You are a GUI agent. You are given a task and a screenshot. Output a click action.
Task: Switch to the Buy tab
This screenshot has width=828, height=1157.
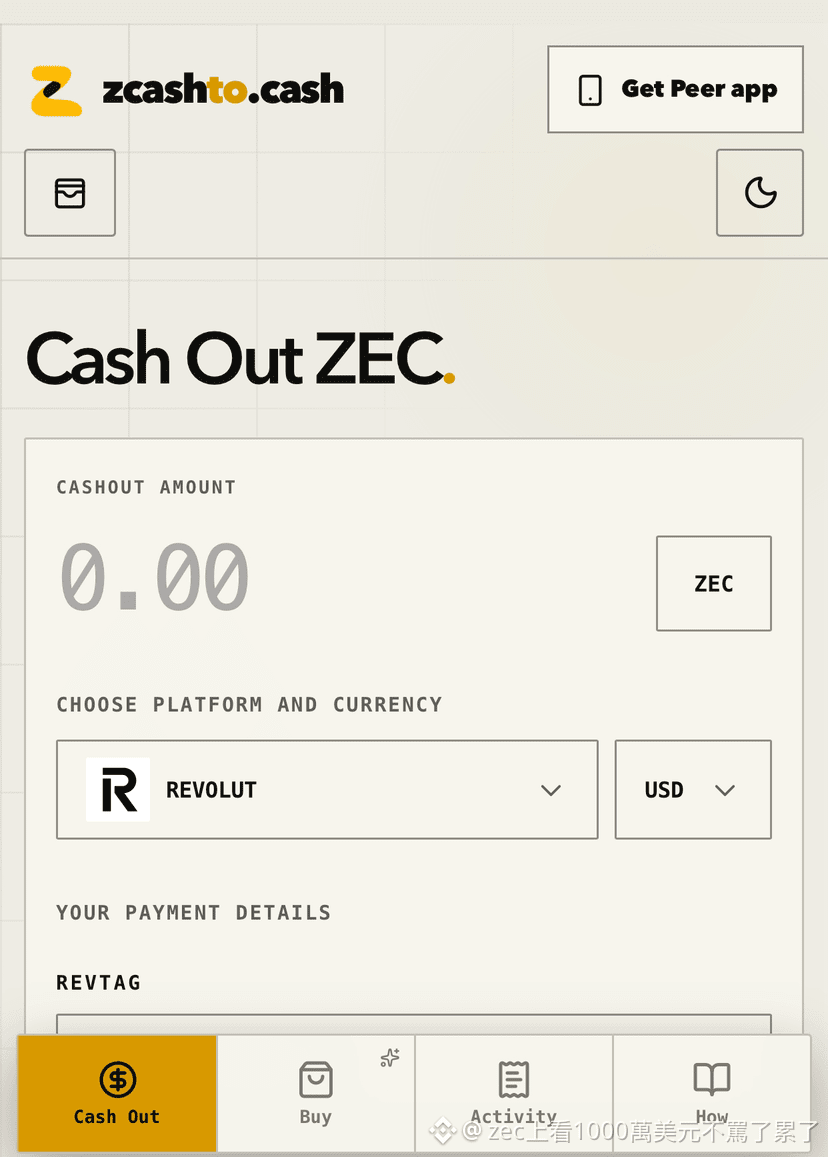point(316,1093)
